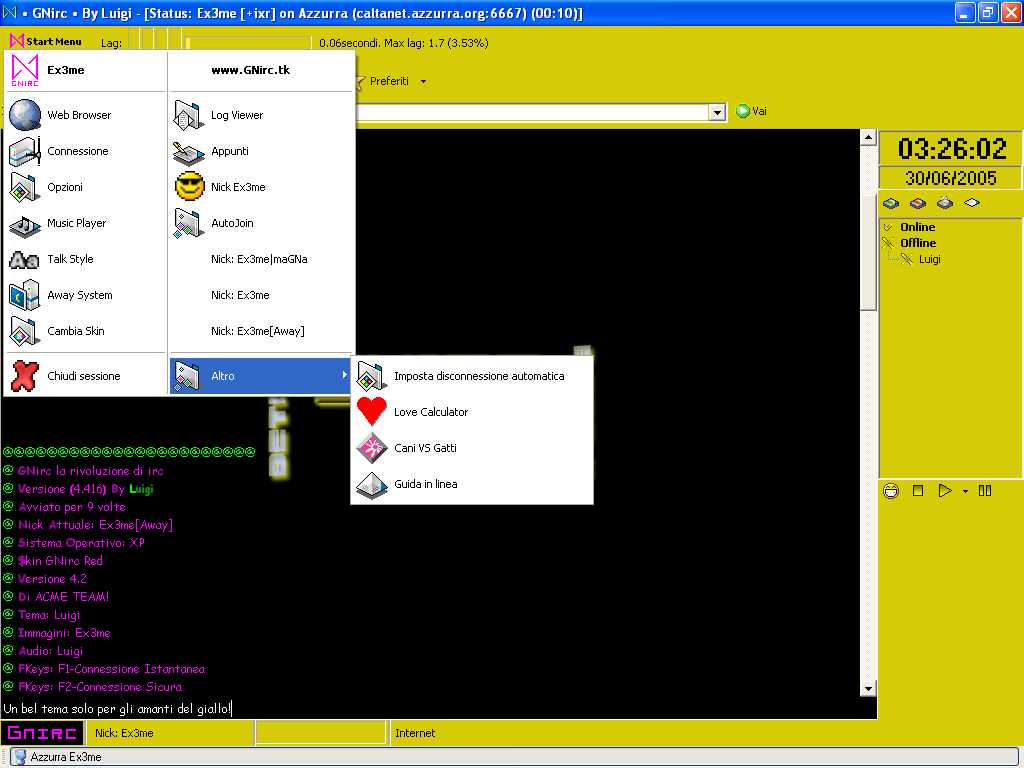Click the Vai go button

[x=752, y=111]
